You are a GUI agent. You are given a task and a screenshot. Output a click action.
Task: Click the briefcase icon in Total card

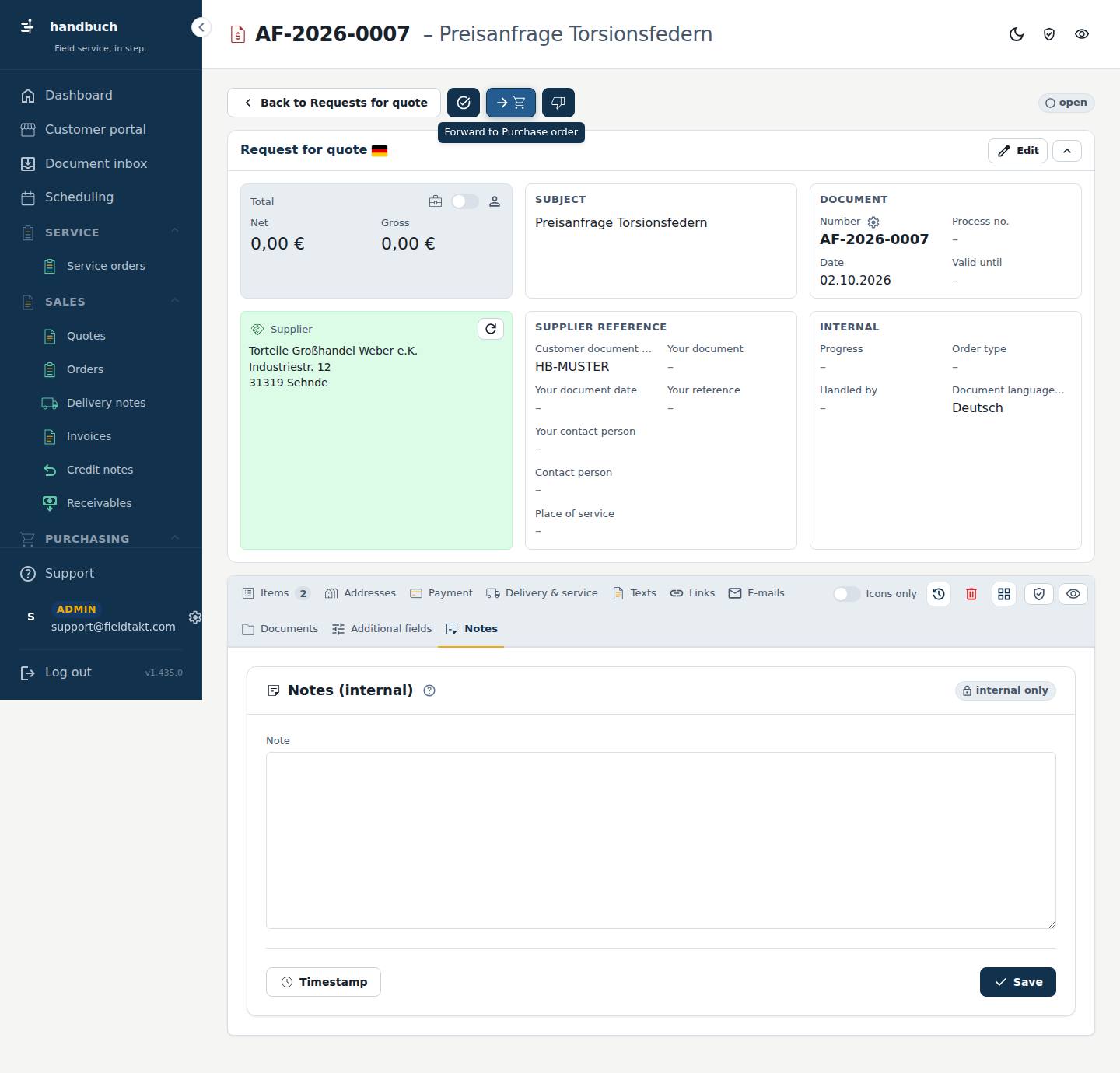436,202
